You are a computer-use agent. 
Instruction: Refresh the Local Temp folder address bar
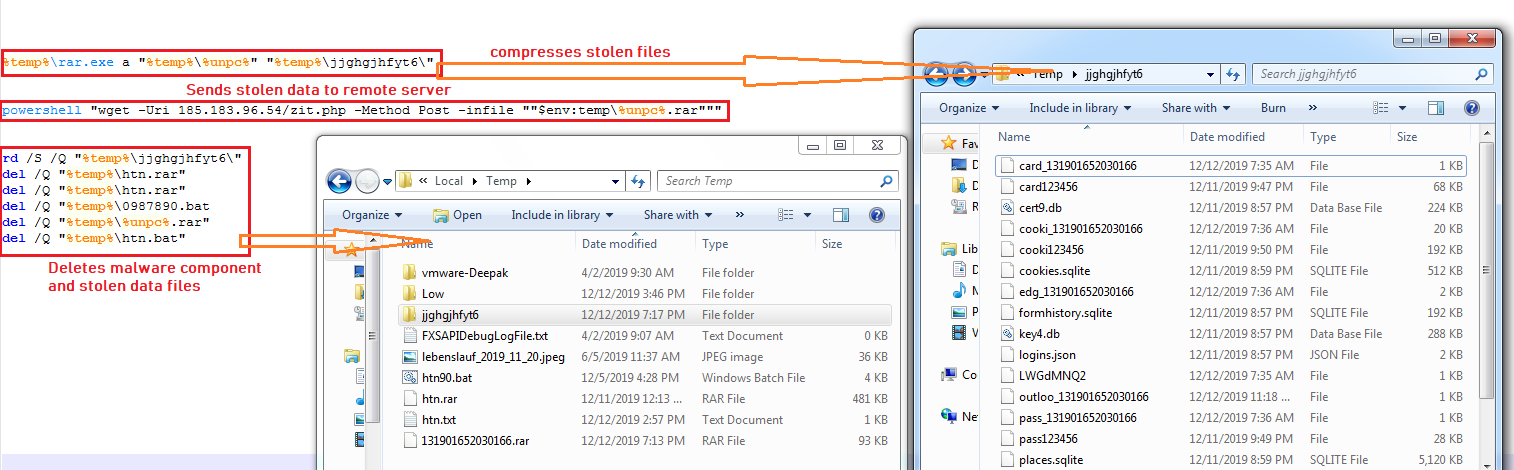pos(638,181)
